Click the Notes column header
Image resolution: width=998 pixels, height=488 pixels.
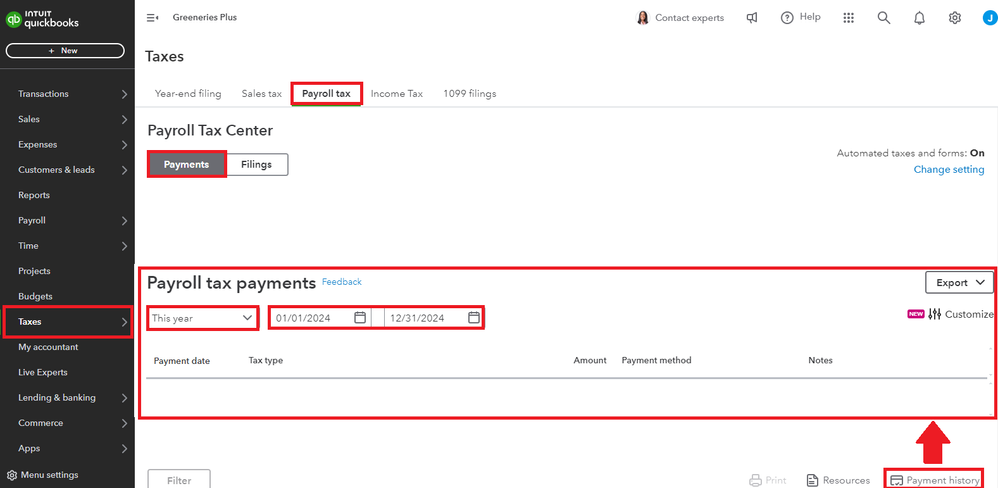[820, 360]
